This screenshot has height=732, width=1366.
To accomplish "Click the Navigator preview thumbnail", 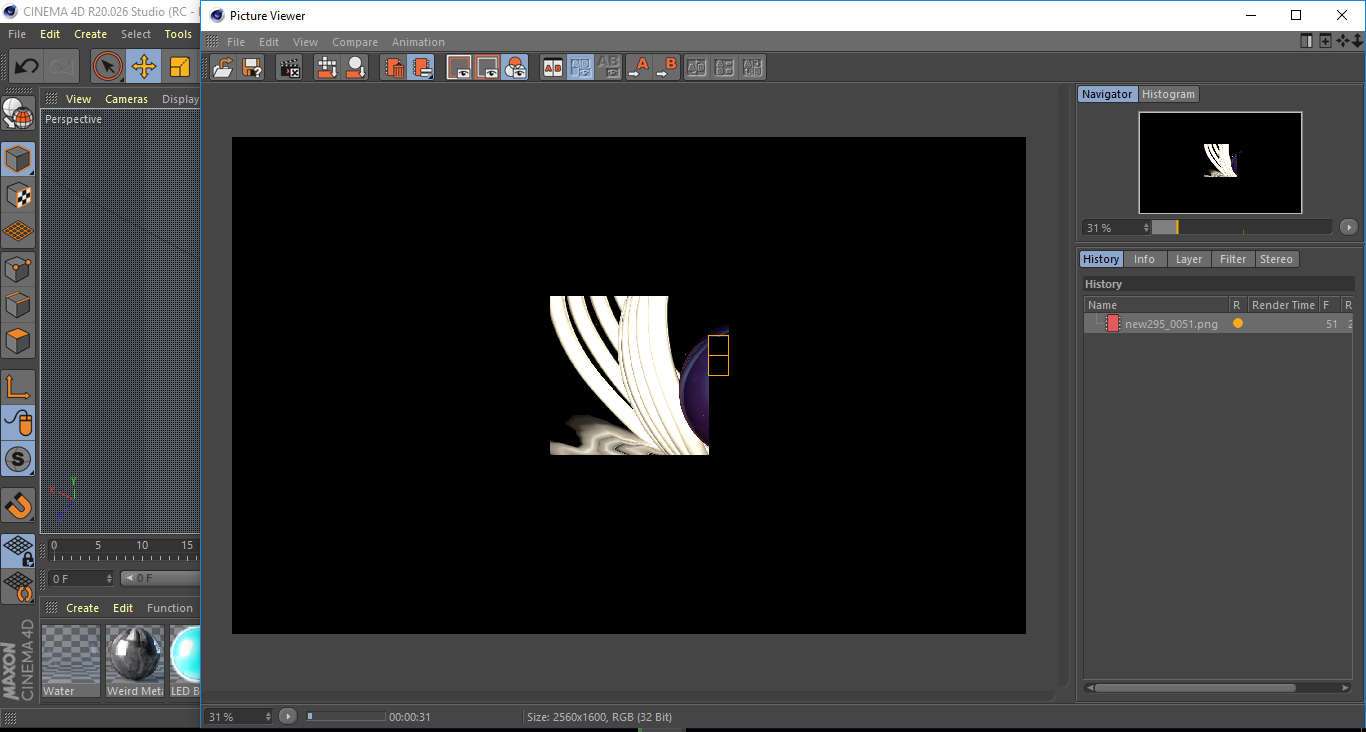I will [1220, 162].
